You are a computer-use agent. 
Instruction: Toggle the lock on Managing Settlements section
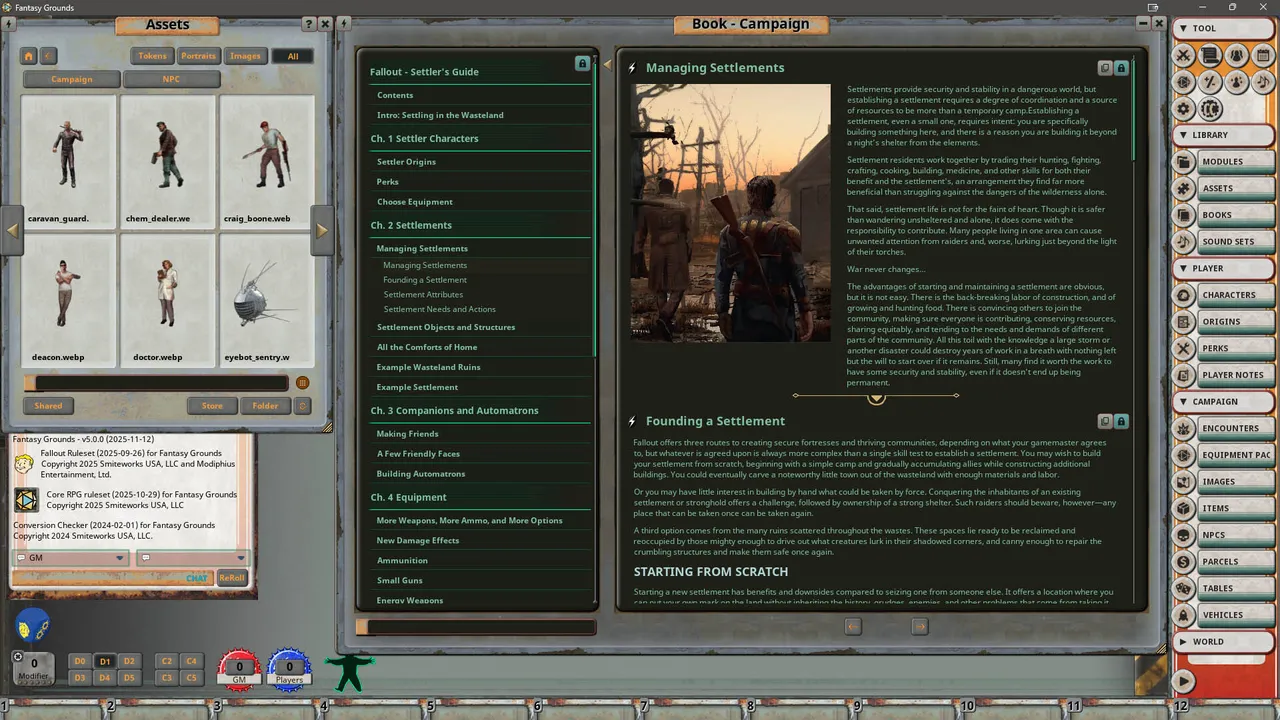[1121, 68]
